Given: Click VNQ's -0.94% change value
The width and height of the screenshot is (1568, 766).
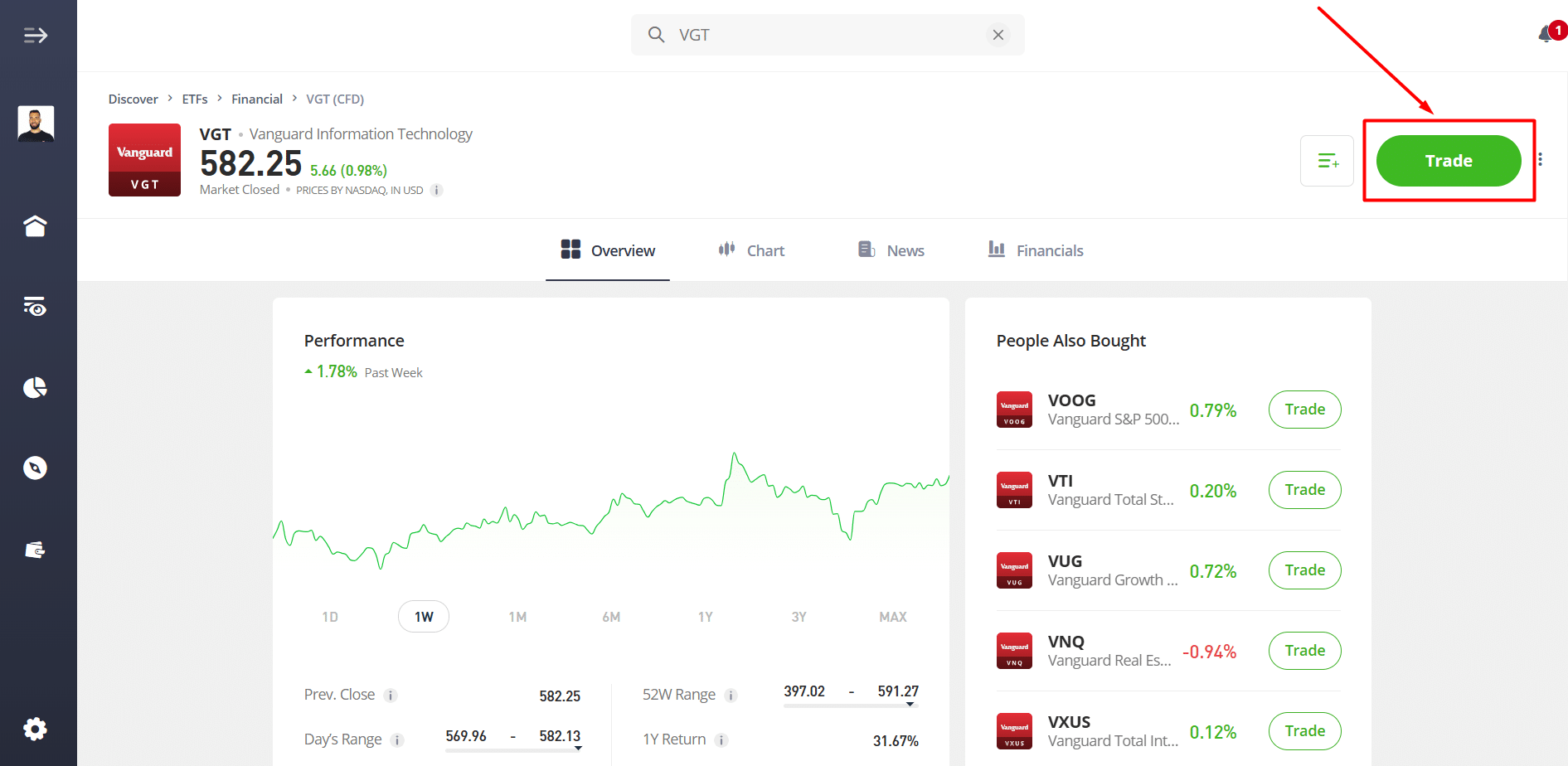Looking at the screenshot, I should (1209, 652).
